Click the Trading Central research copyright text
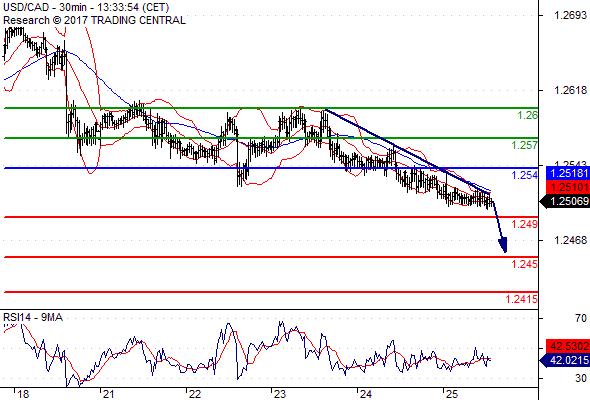The width and height of the screenshot is (590, 400). pos(94,20)
